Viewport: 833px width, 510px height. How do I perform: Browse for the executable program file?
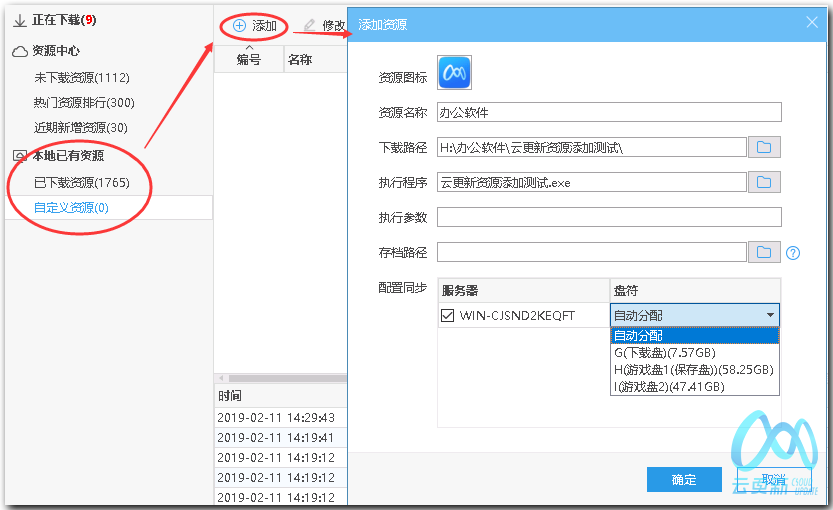click(764, 182)
